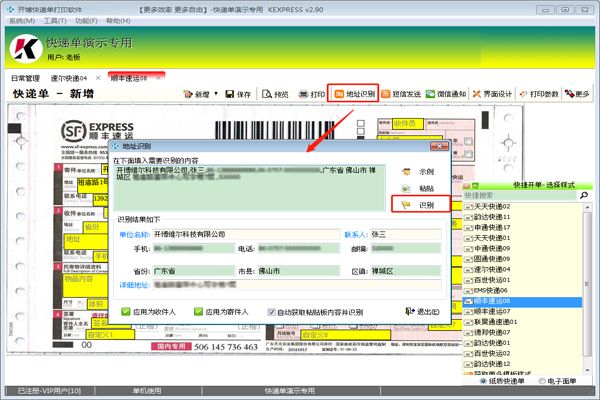
Task: Click the 预览 preview icon
Action: (267, 94)
